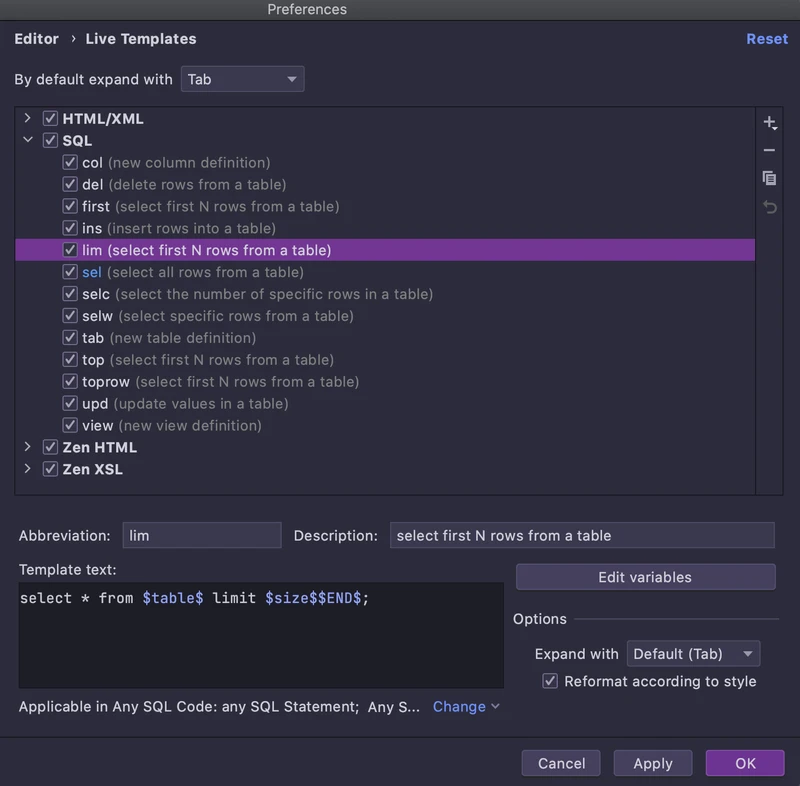
Task: Add a new live template
Action: [770, 122]
